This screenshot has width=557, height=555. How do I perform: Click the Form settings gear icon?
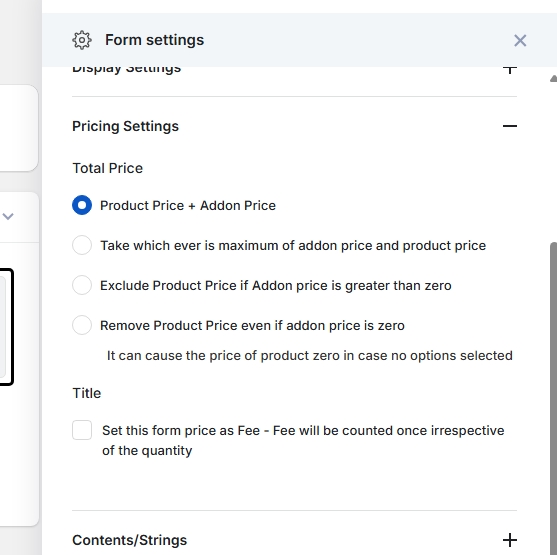pos(82,40)
